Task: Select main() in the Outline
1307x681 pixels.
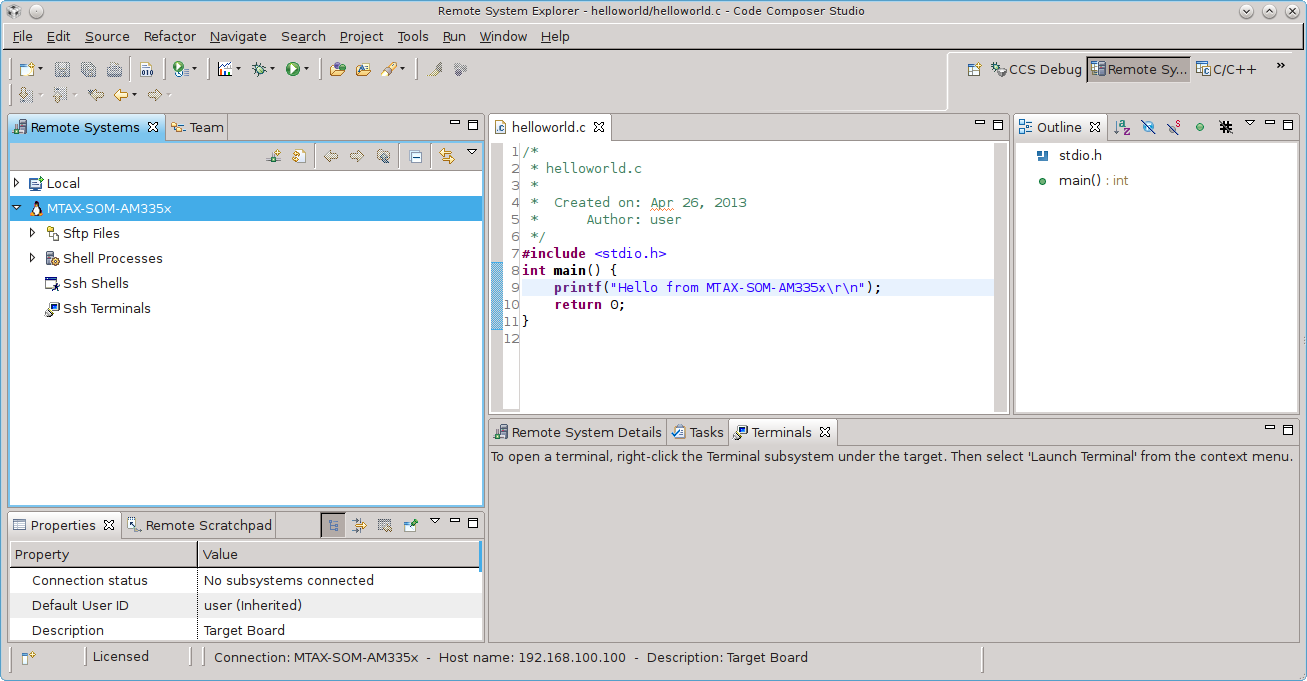Action: pyautogui.click(x=1082, y=181)
